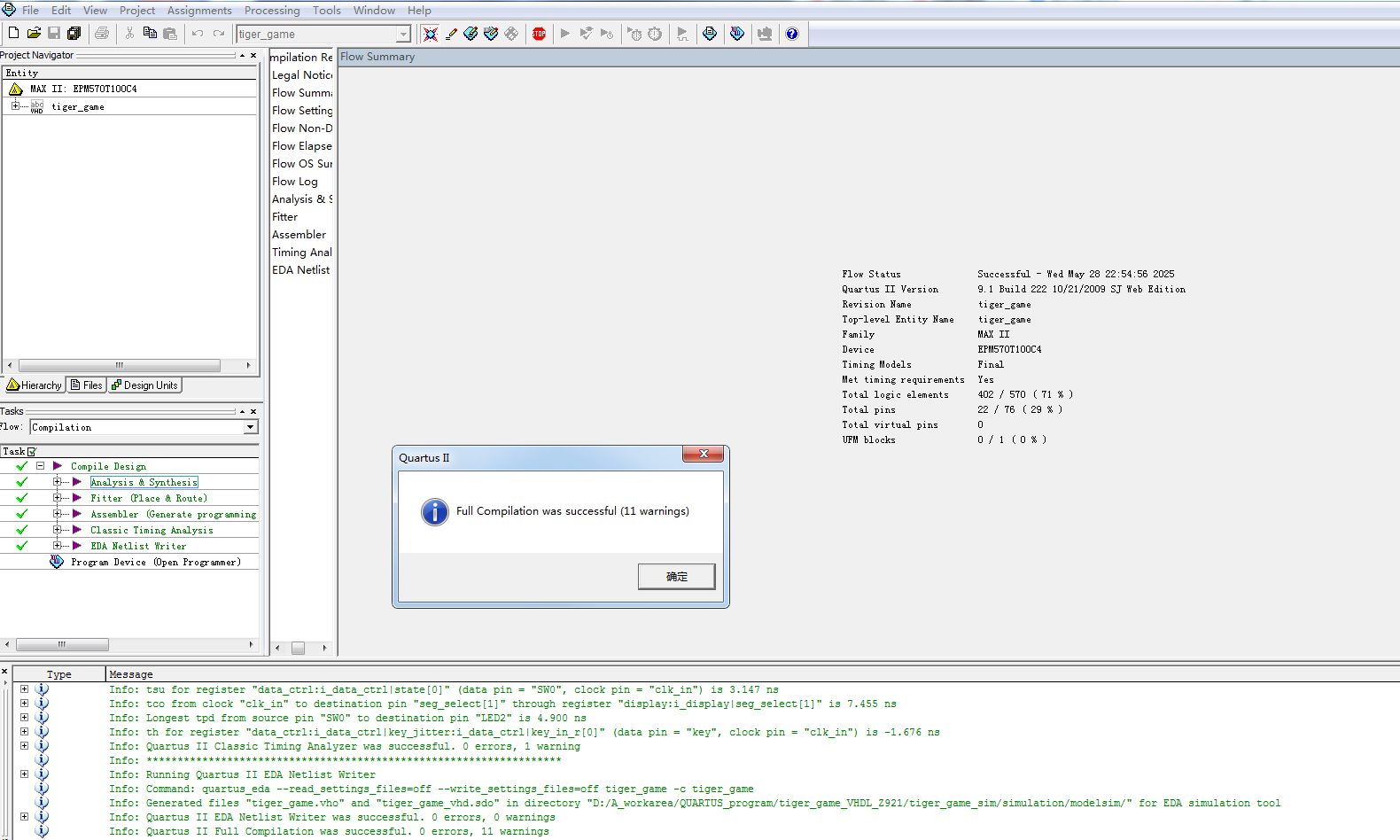Click Program Device chip icon in Tasks
The height and width of the screenshot is (840, 1400).
point(57,562)
